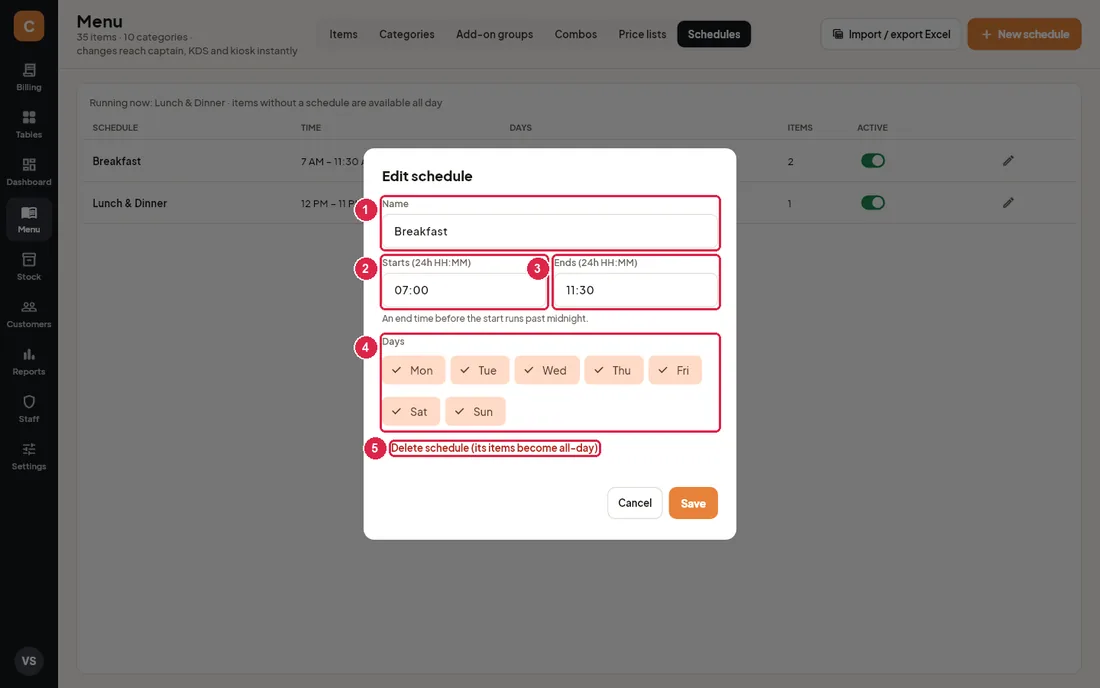Screen dimensions: 1100x688
Task: Toggle Breakfast schedule active switch
Action: tap(873, 161)
